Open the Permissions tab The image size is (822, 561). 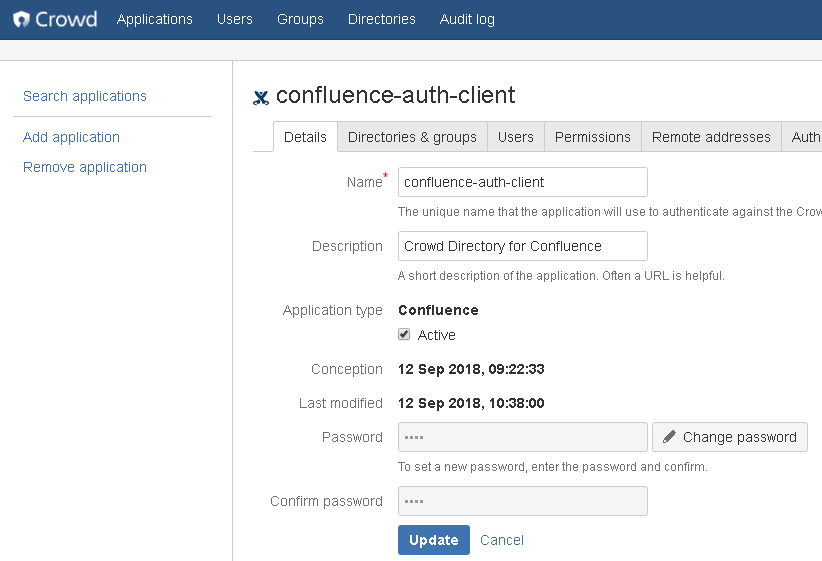coord(593,137)
